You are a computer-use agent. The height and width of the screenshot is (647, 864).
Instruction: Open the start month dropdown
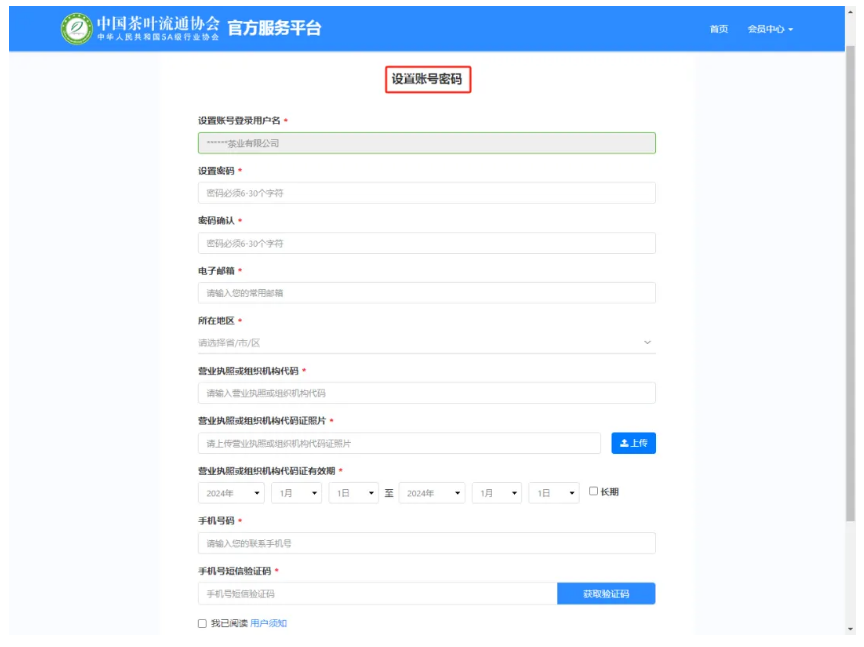(296, 493)
